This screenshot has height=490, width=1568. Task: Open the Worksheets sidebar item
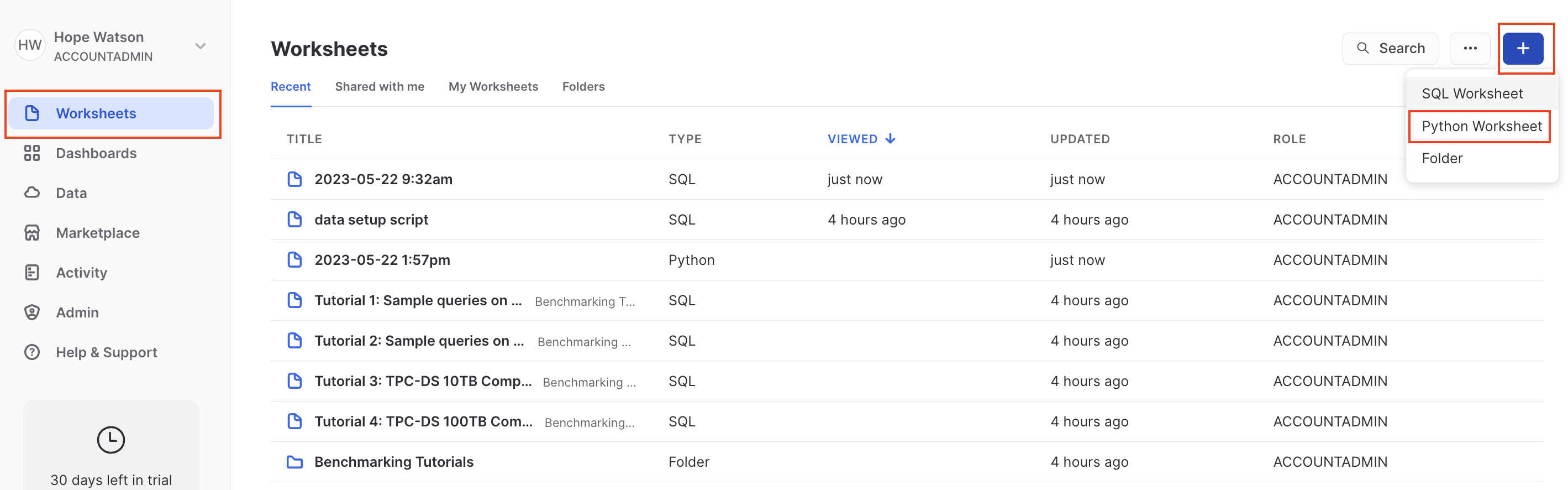coord(112,113)
